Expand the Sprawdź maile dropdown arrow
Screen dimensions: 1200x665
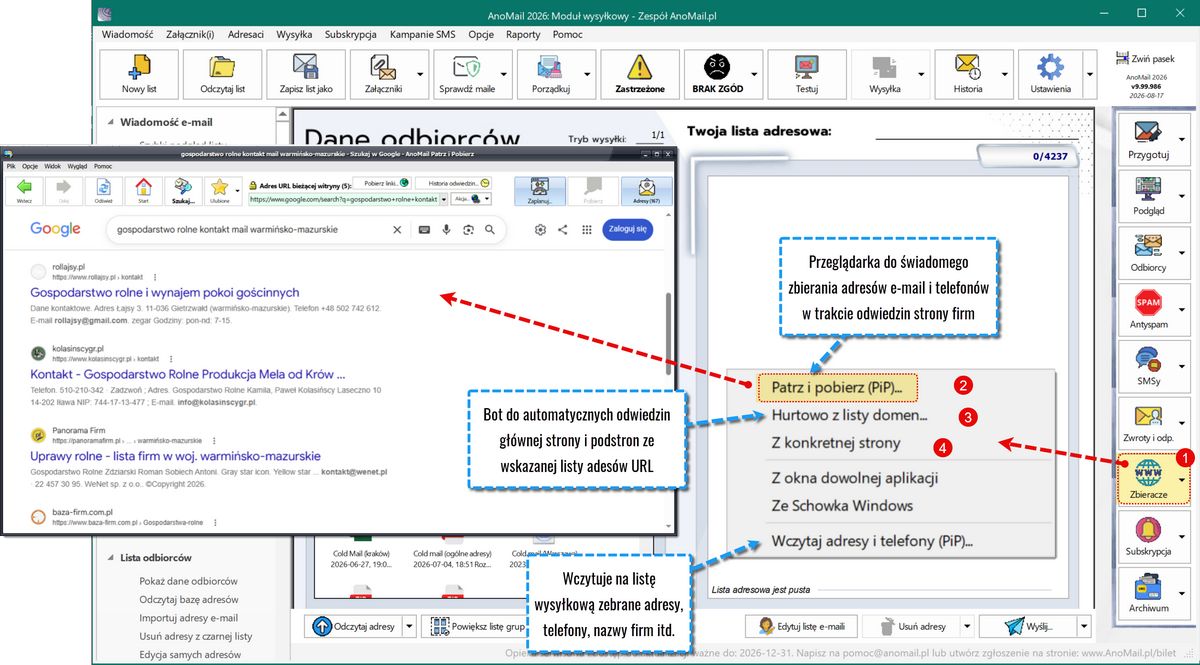click(504, 75)
